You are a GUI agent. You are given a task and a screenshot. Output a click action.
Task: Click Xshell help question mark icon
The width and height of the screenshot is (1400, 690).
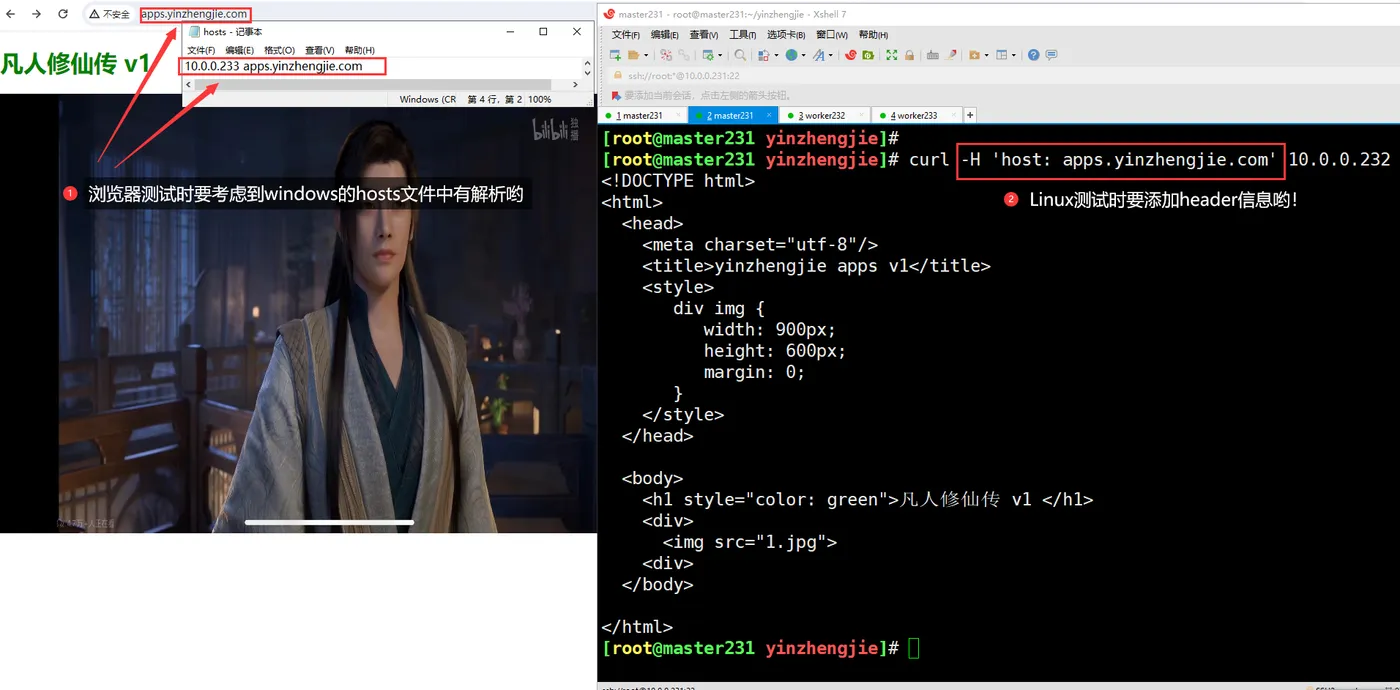pos(1034,55)
